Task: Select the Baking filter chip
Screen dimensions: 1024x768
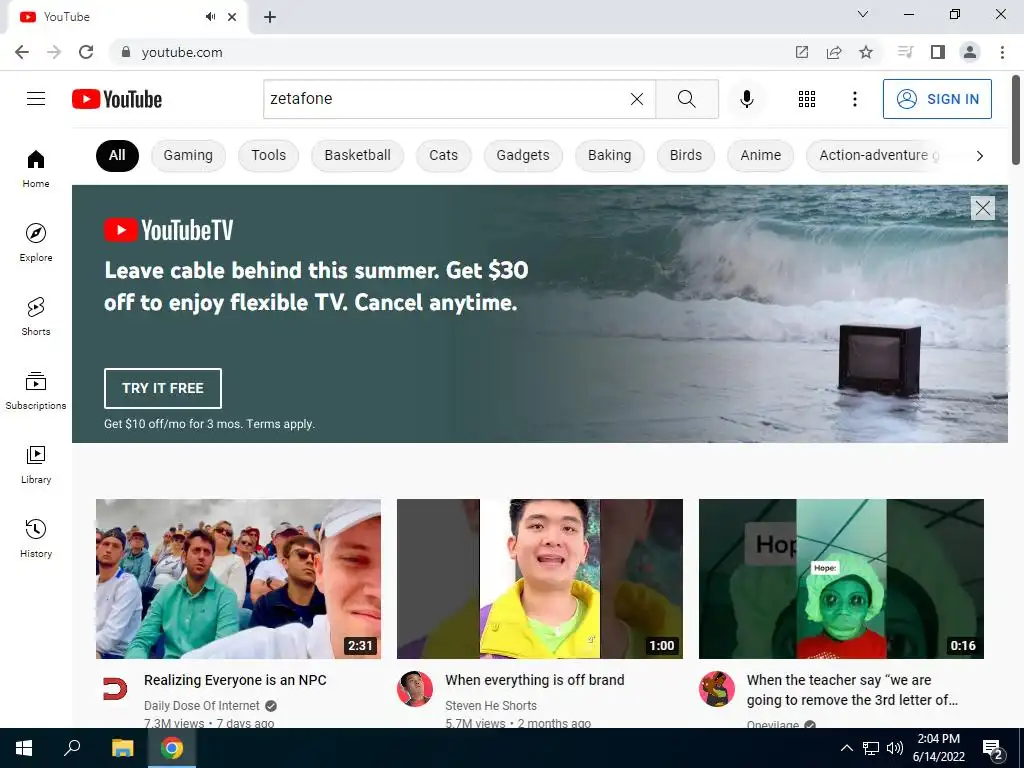Action: 609,155
